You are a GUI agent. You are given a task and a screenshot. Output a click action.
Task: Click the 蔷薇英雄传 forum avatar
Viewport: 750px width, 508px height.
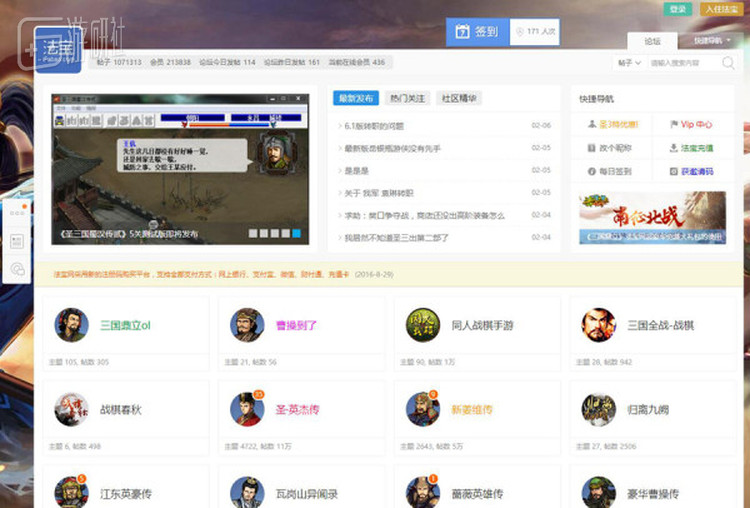(x=423, y=493)
